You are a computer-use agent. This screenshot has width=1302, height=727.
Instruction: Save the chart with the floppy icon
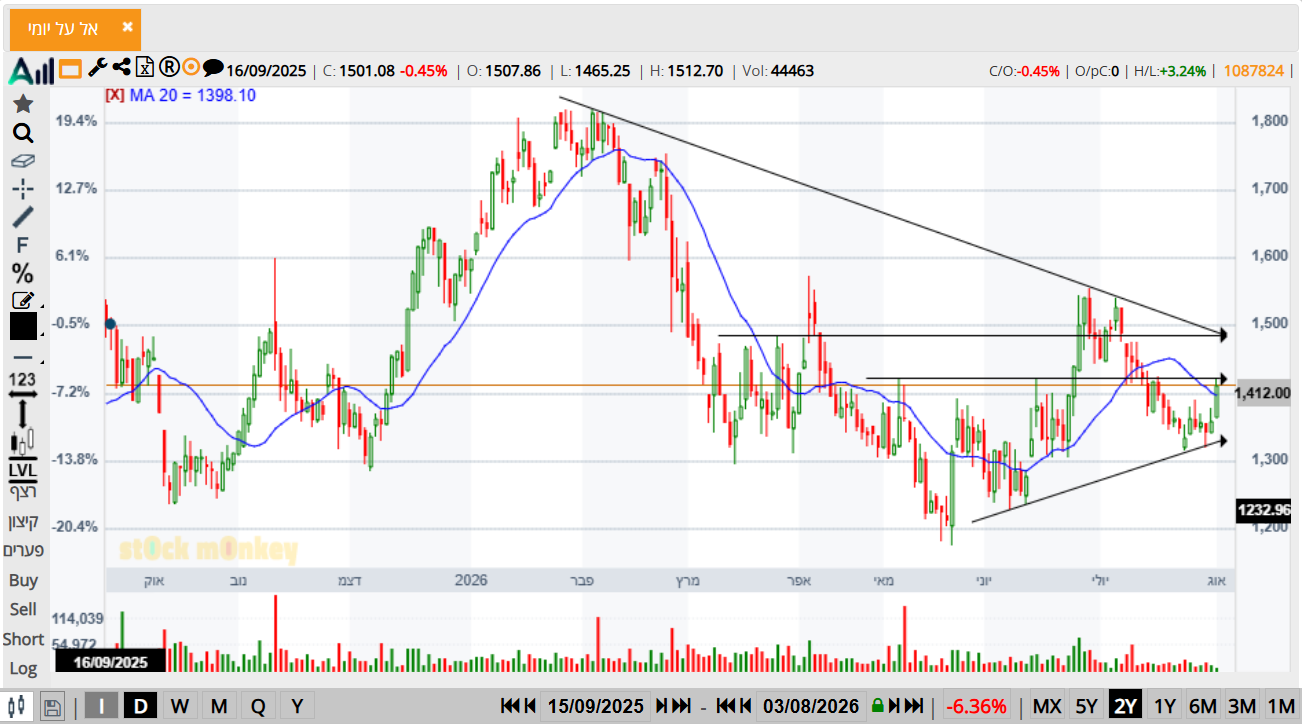53,706
